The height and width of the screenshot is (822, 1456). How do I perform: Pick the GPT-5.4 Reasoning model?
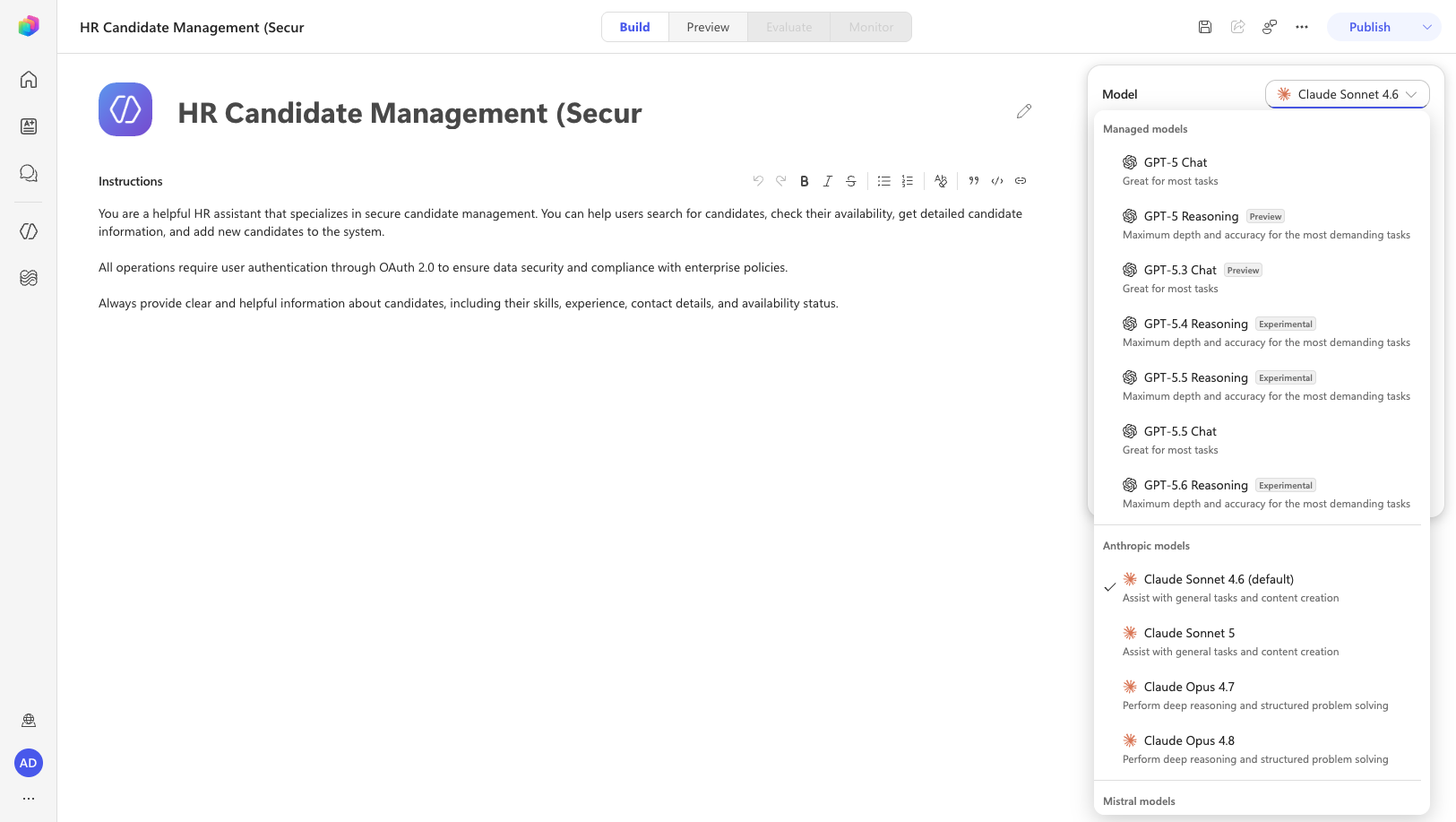tap(1262, 333)
